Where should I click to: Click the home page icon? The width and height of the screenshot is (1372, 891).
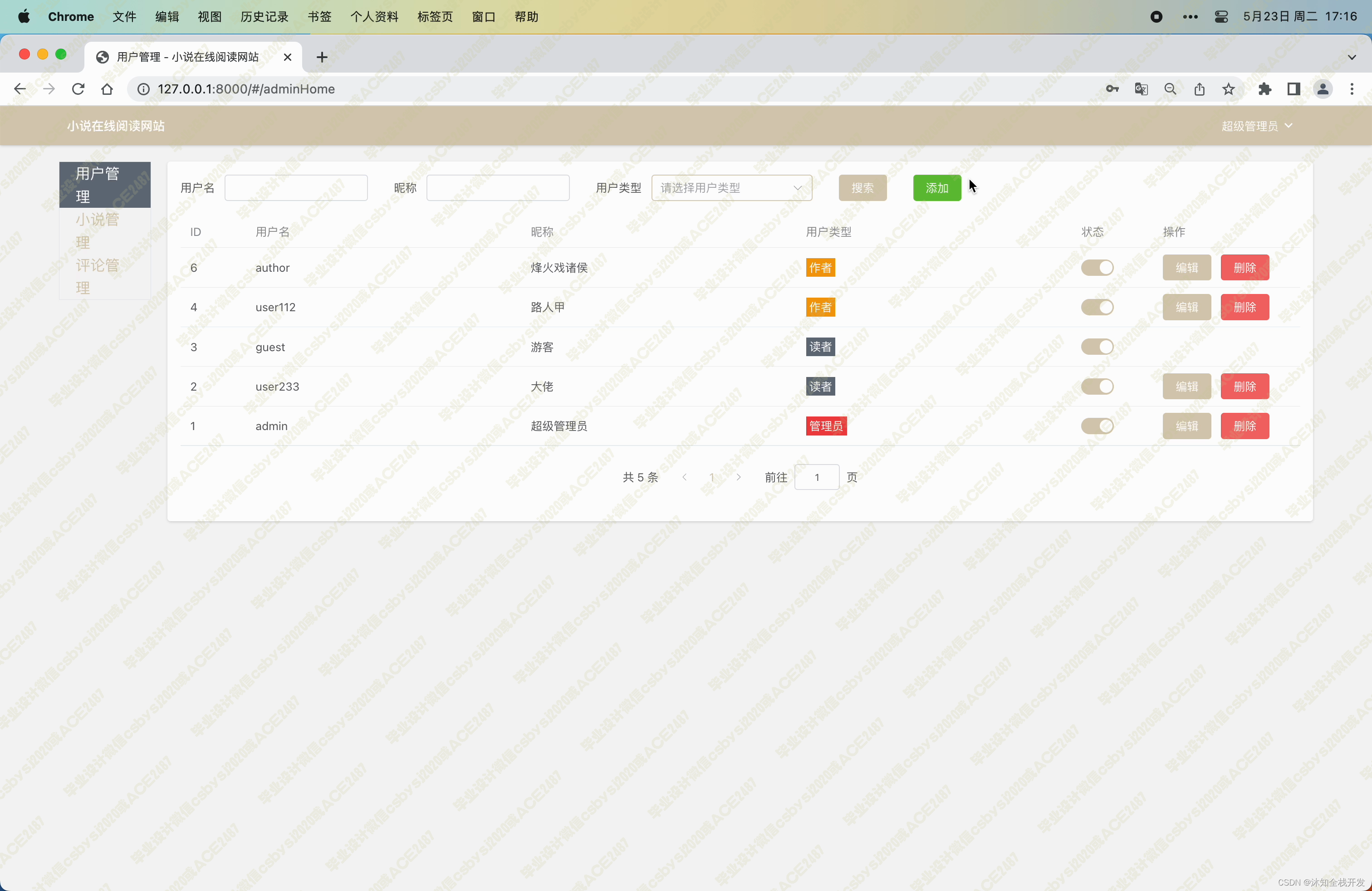107,89
